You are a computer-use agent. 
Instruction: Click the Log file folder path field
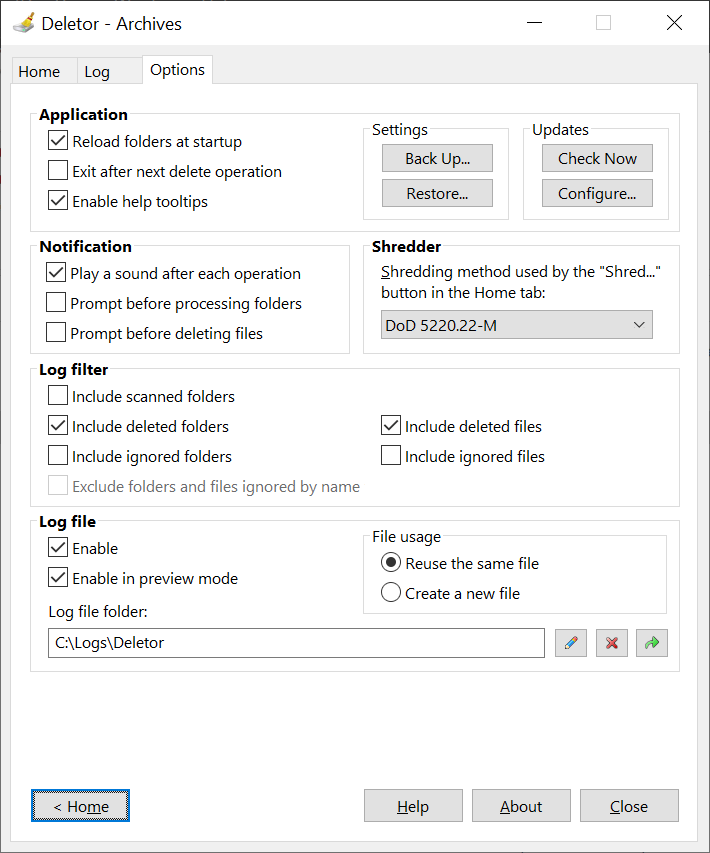[296, 643]
